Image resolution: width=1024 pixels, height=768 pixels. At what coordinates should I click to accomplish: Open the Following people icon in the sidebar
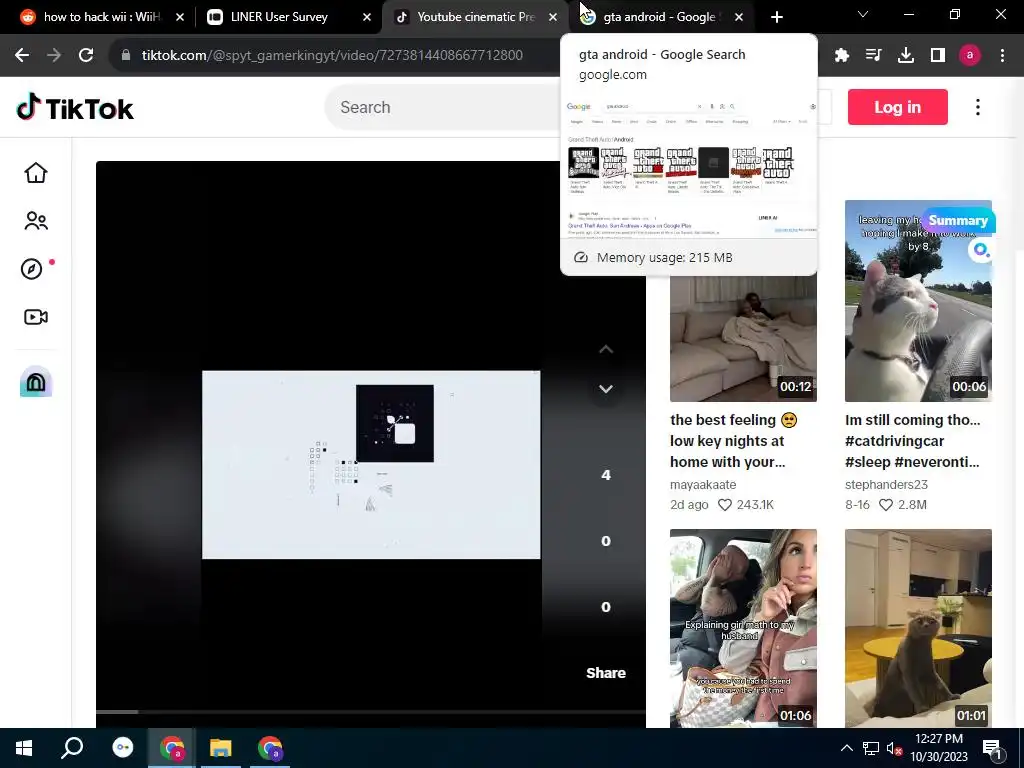36,221
